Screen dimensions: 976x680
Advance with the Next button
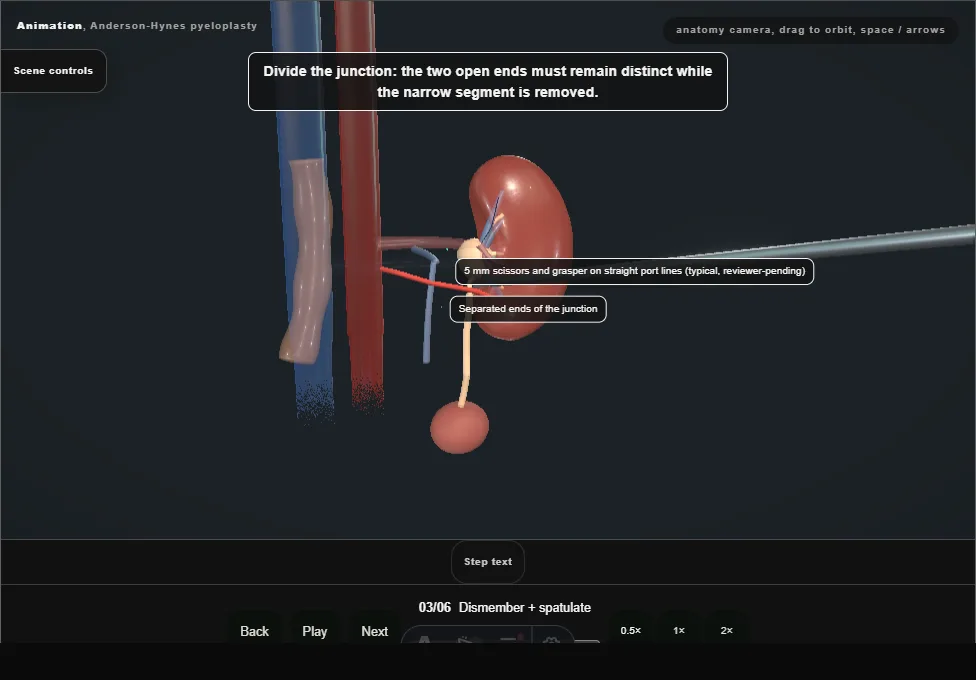[x=375, y=631]
